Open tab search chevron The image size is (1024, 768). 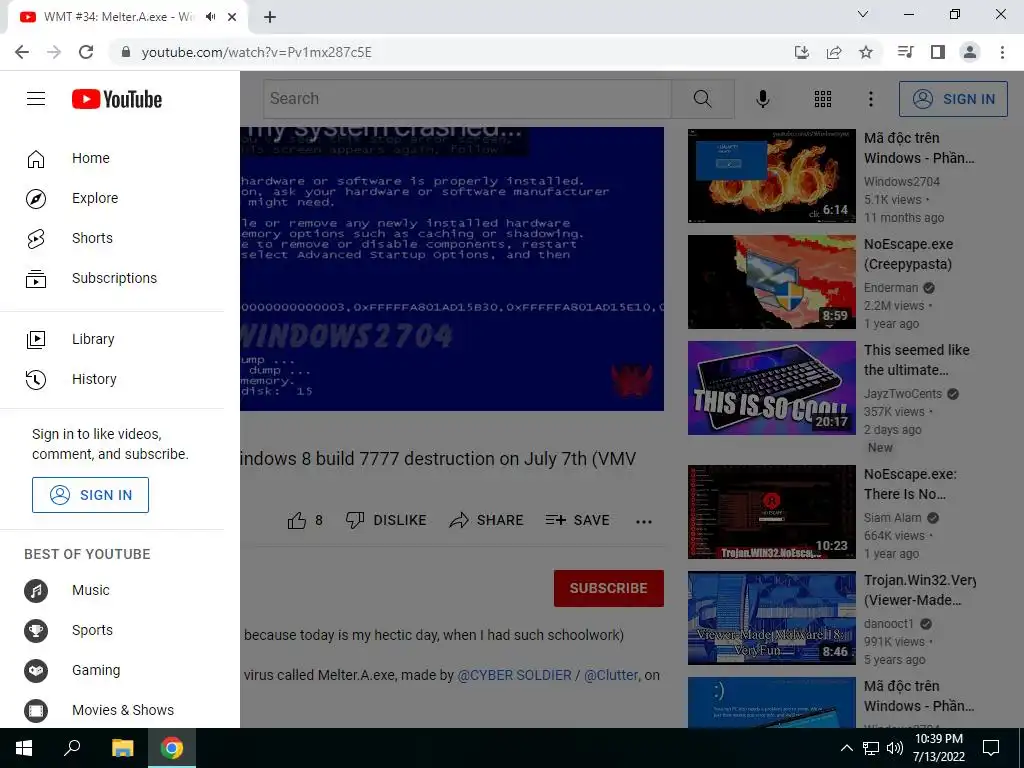[863, 14]
